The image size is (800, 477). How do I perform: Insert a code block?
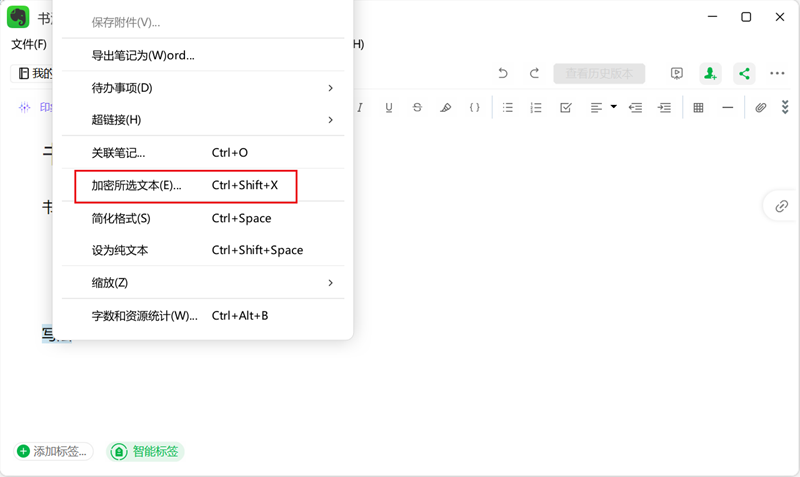click(x=474, y=107)
